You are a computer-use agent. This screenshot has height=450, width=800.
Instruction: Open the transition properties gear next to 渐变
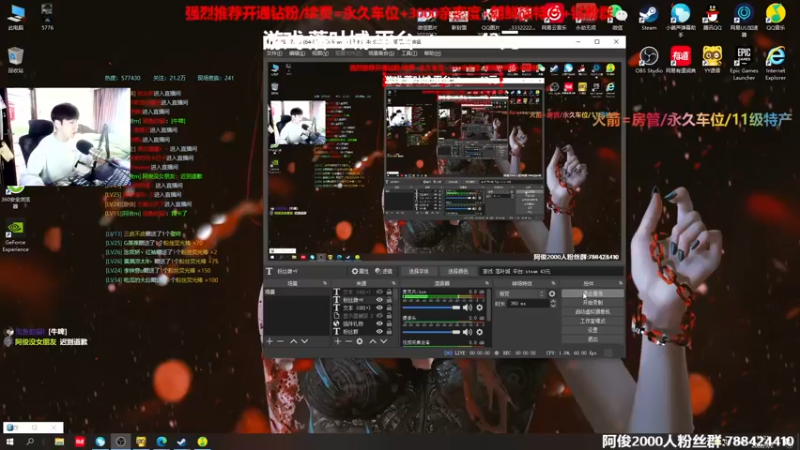coord(552,294)
